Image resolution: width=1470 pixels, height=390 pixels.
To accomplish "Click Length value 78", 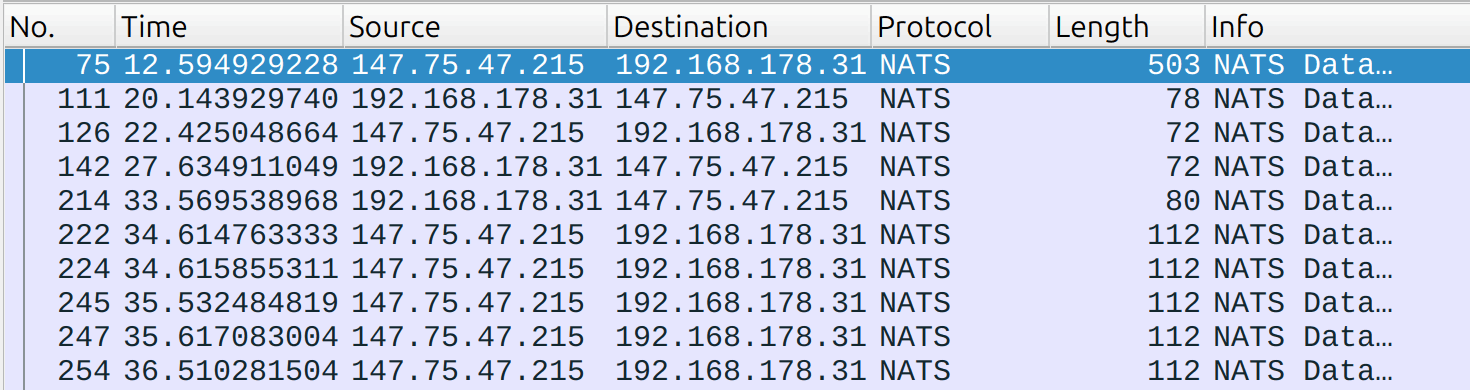I will (x=1183, y=100).
